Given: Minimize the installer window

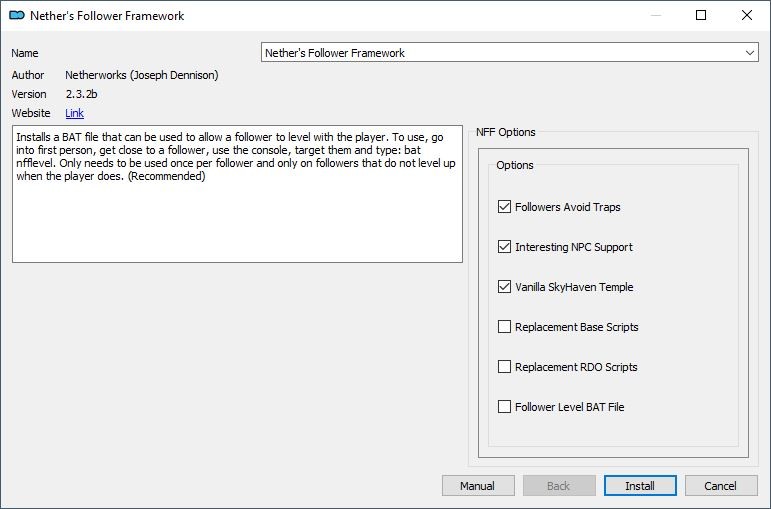Looking at the screenshot, I should (x=655, y=15).
